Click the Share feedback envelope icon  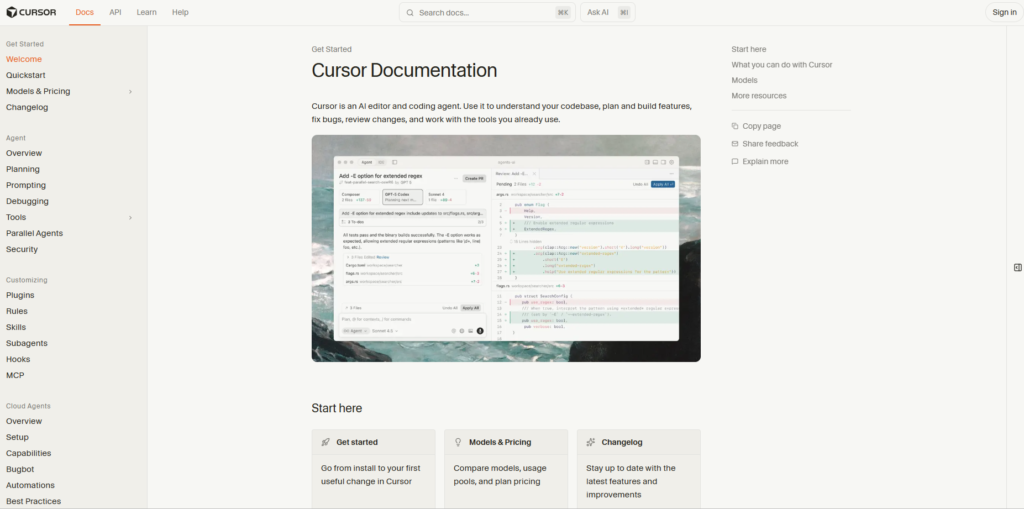click(x=735, y=144)
